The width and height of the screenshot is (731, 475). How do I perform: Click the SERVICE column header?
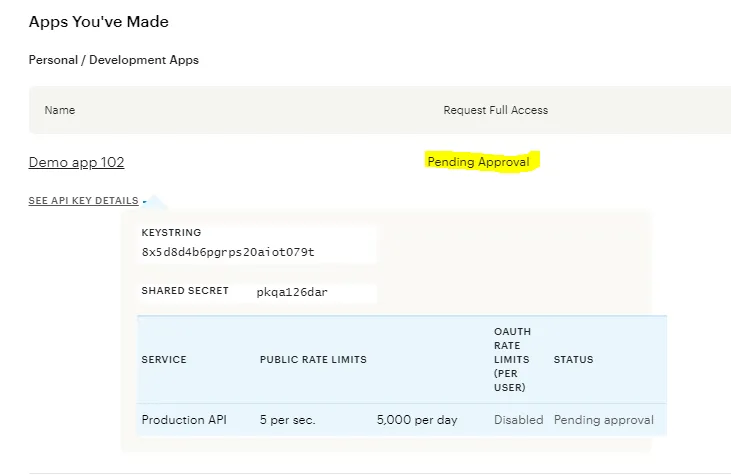164,360
